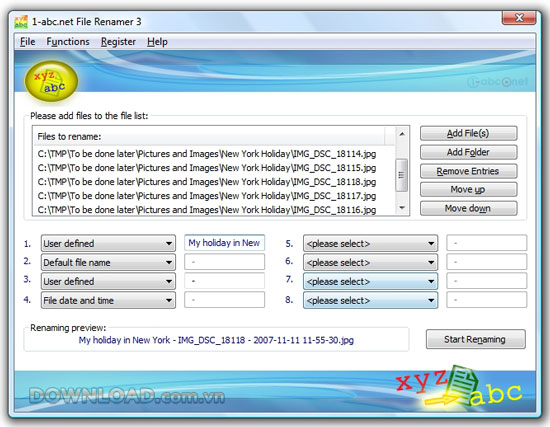
Task: Click the text field beside dropdown 7
Action: pos(487,281)
